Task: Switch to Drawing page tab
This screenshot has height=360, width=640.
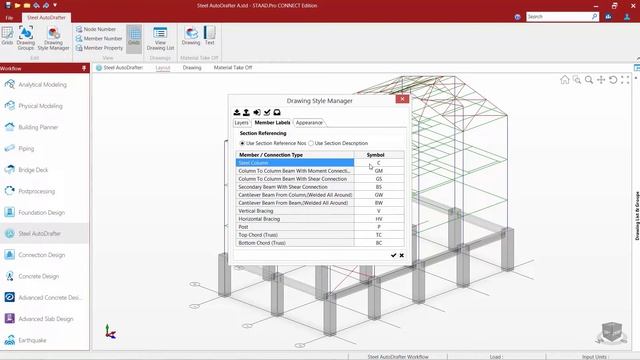Action: tap(192, 68)
